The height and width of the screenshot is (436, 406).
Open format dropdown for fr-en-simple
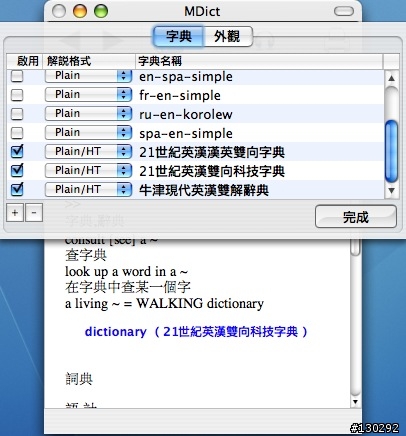click(88, 95)
